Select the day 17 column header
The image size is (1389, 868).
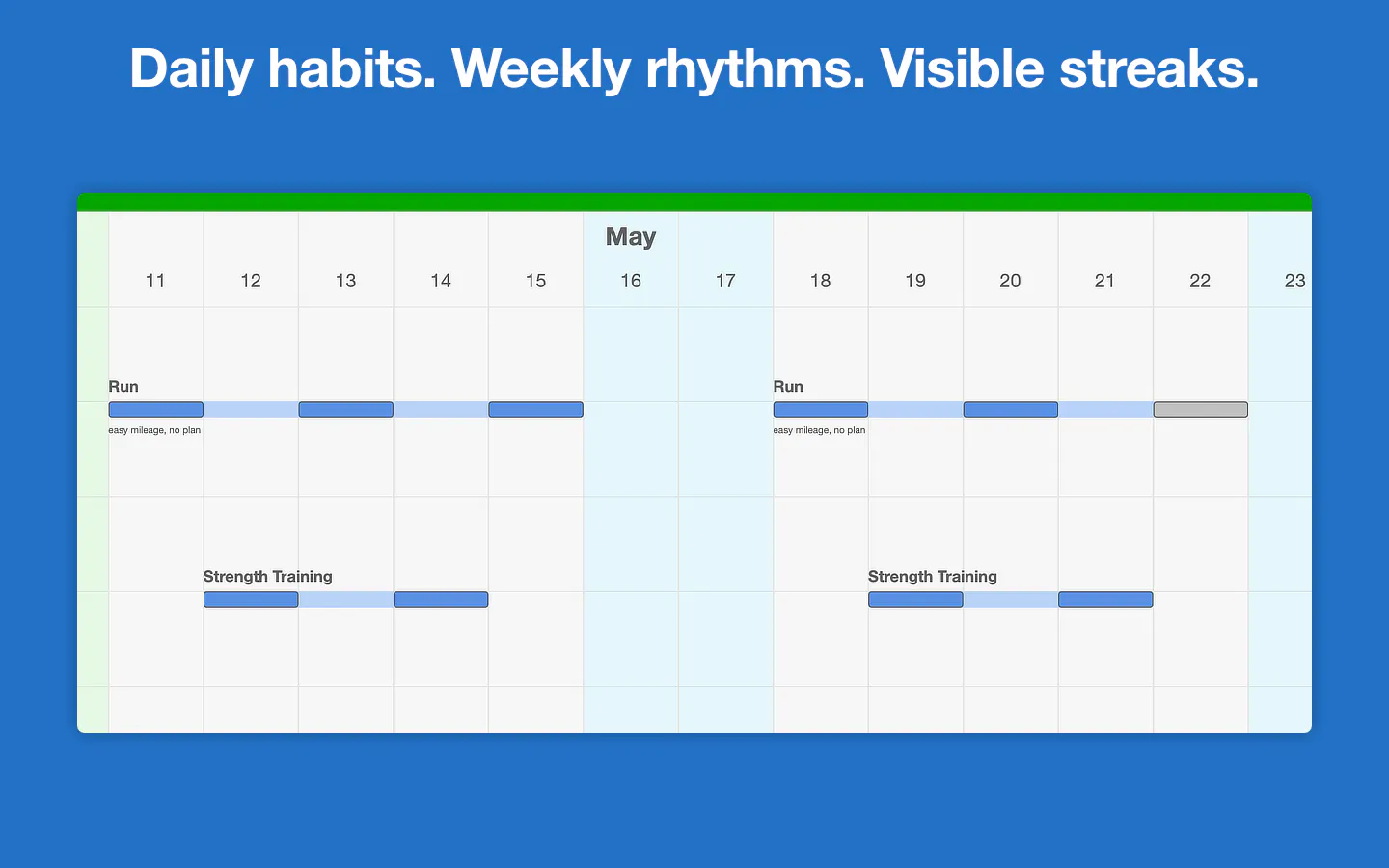(725, 281)
